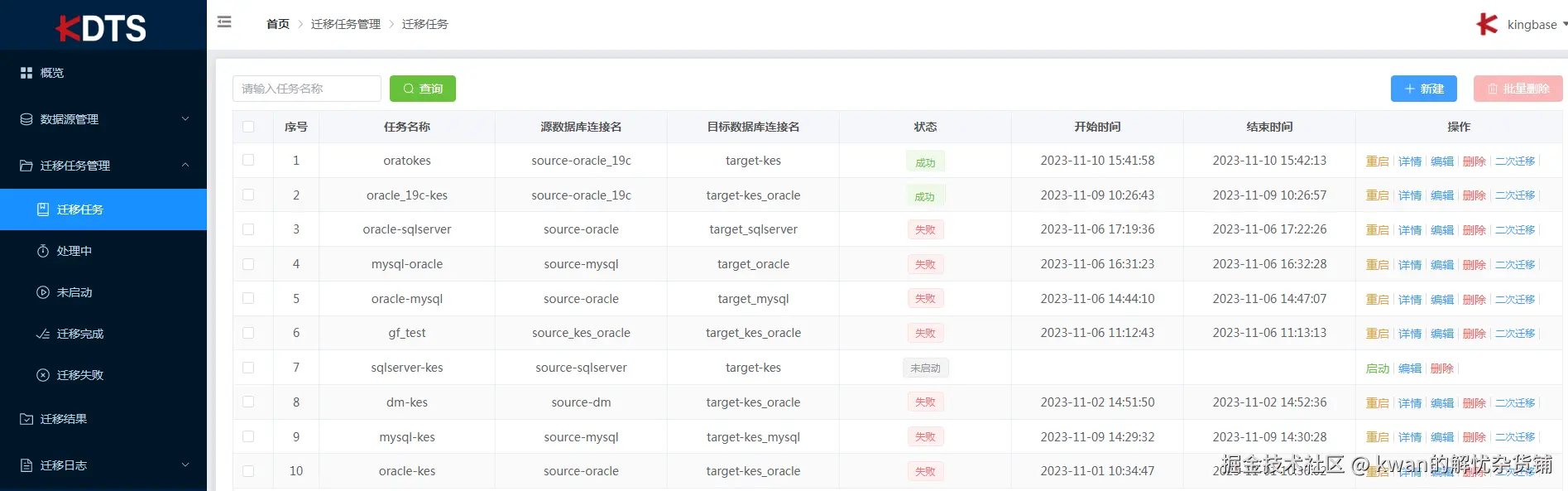1568x491 pixels.
Task: Check the box for oracle_19c-kes row
Action: click(x=248, y=195)
